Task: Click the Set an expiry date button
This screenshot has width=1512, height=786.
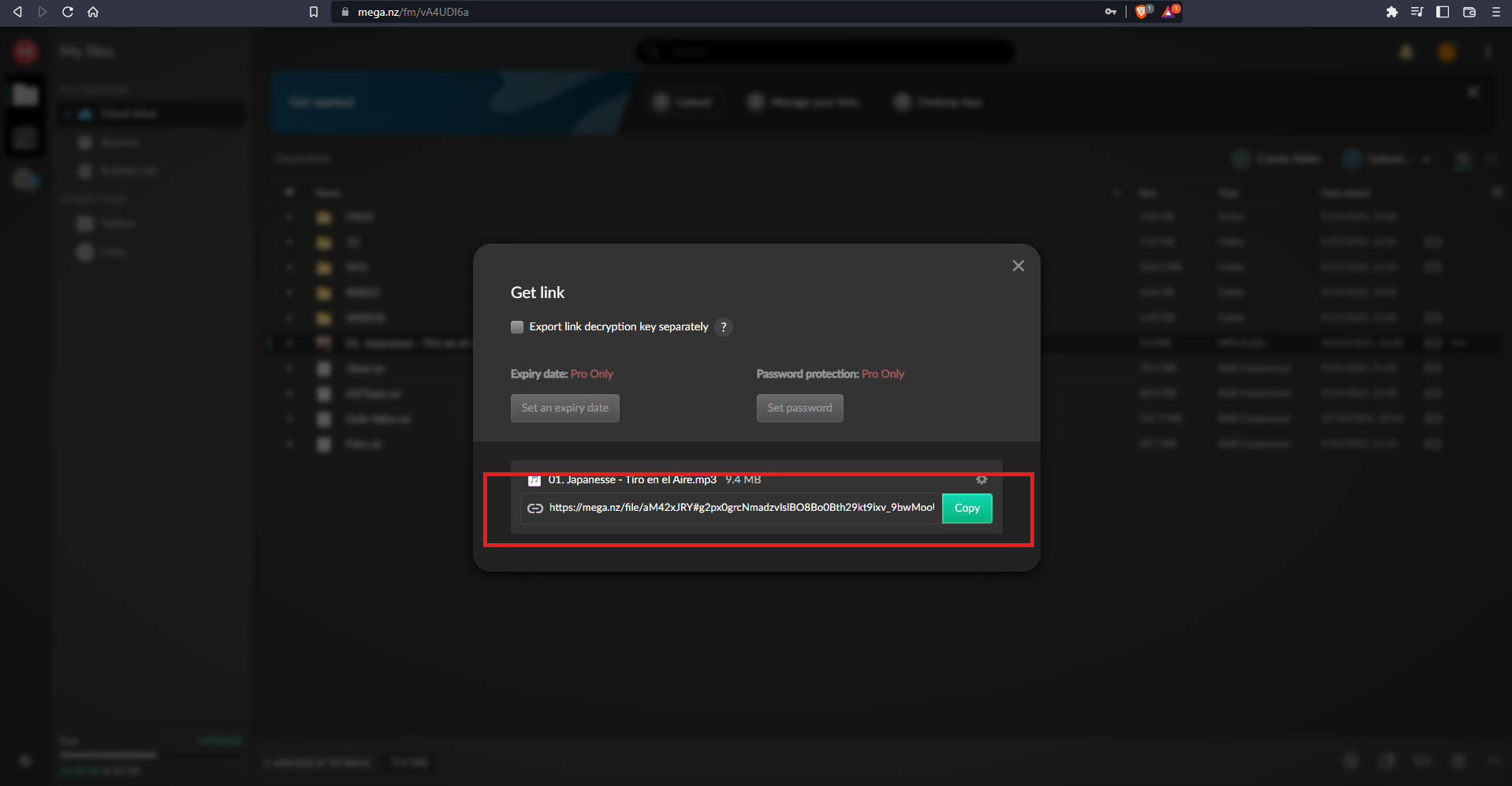Action: [x=565, y=408]
